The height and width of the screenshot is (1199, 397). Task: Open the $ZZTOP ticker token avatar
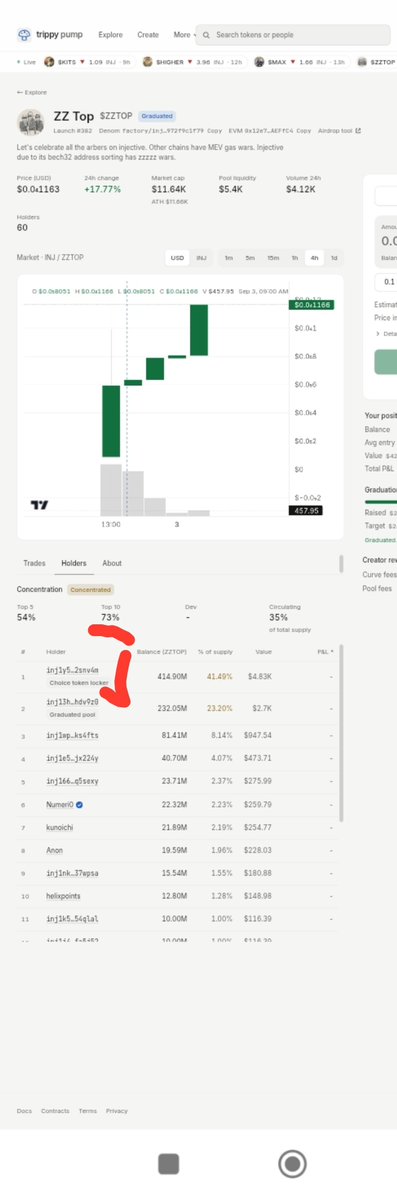362,61
